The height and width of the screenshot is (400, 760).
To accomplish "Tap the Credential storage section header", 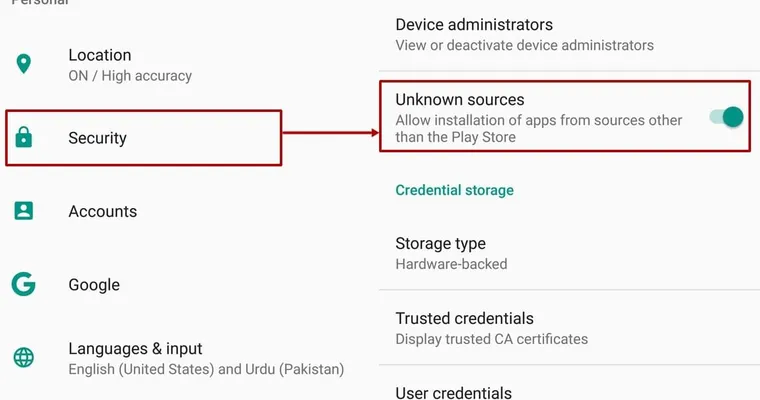I will [454, 190].
